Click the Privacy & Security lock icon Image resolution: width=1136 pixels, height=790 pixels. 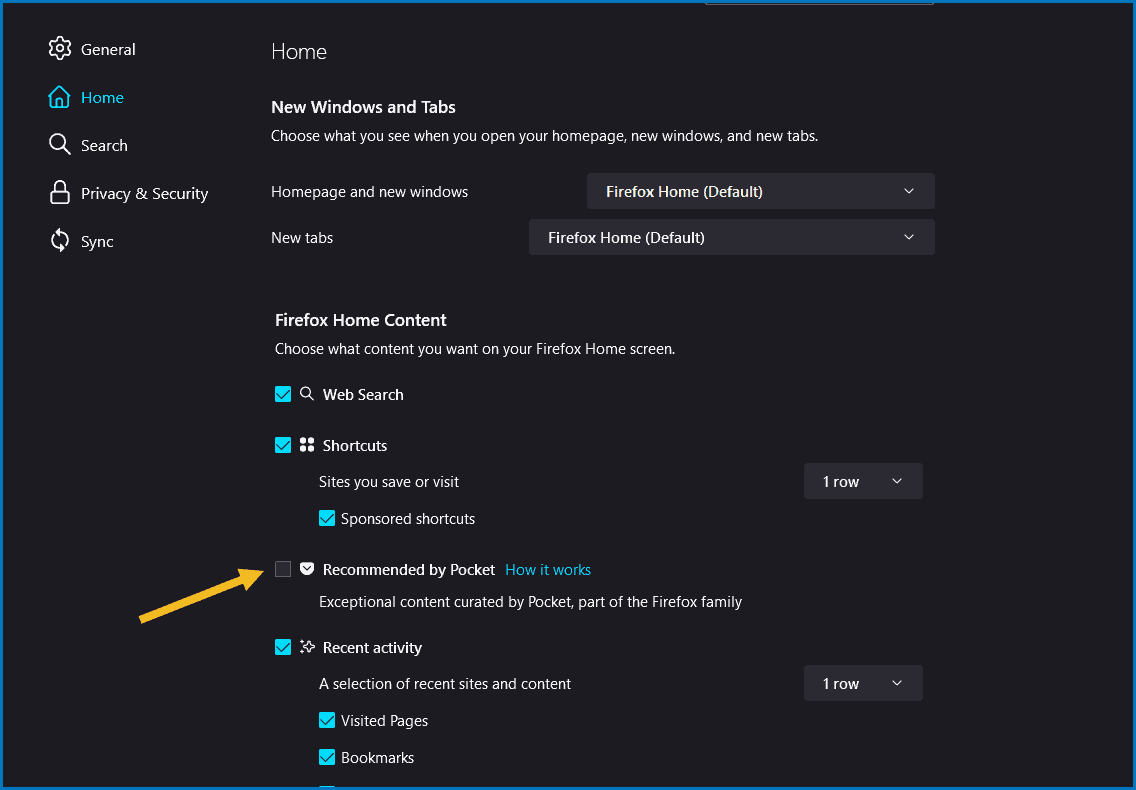(x=60, y=193)
